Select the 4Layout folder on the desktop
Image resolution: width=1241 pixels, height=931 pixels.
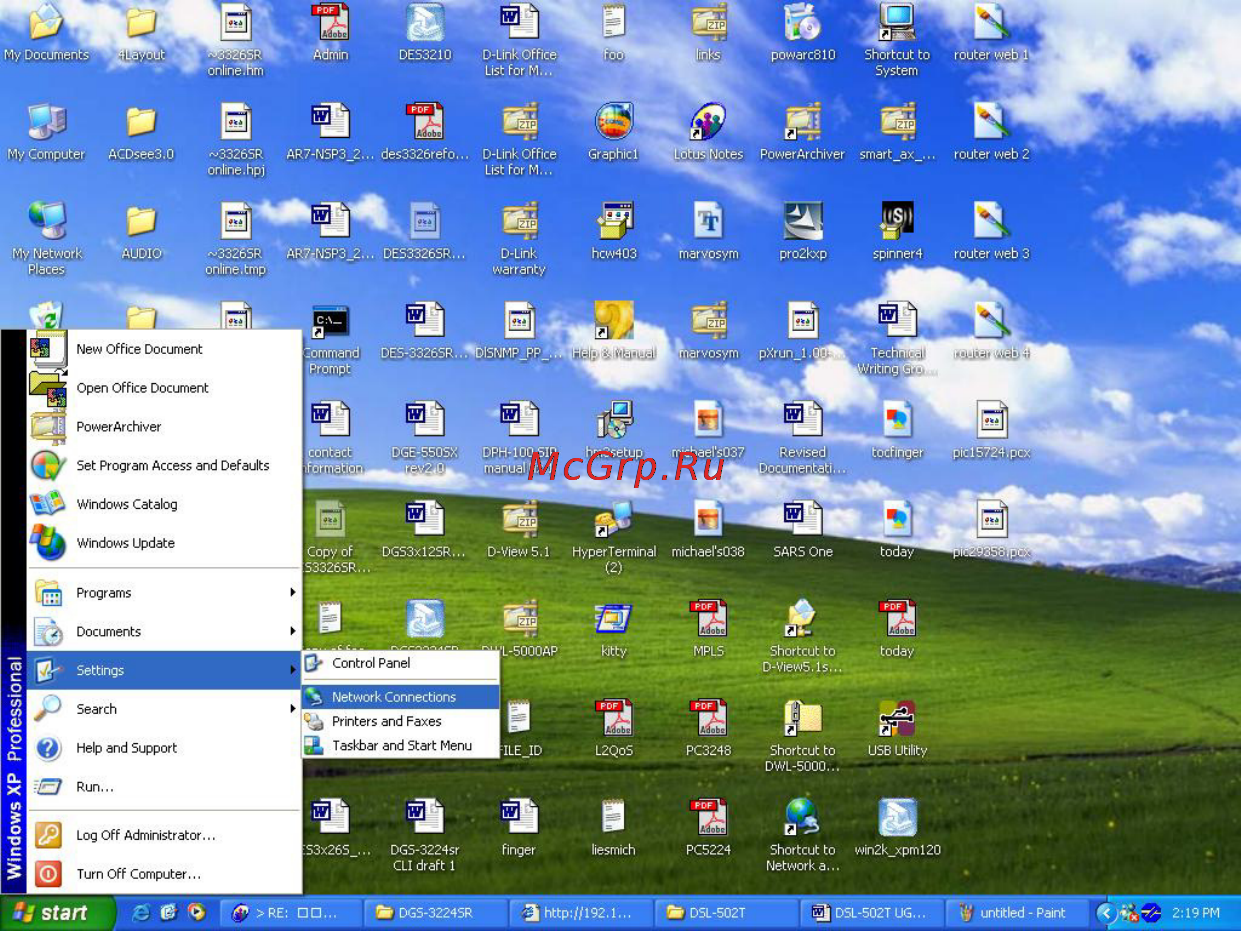click(x=141, y=24)
